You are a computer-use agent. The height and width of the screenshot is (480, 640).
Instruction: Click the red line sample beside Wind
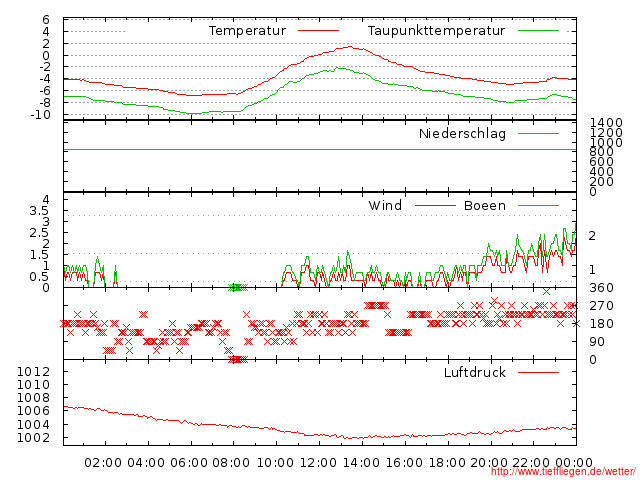[435, 205]
